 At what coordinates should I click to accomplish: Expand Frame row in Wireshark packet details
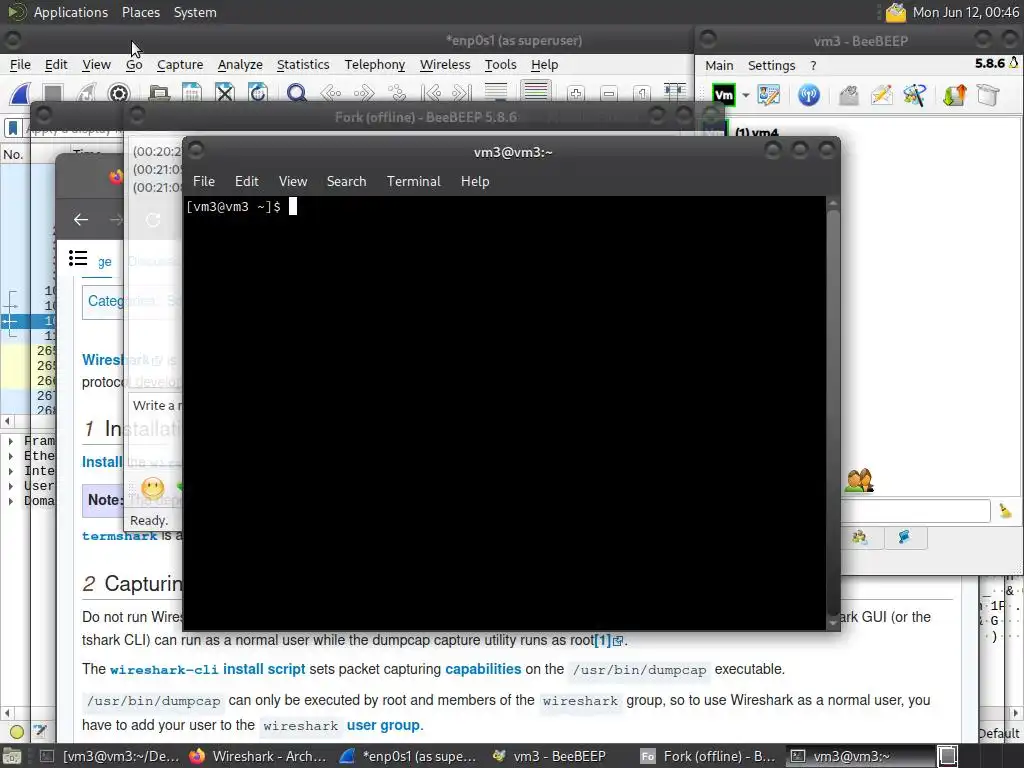[x=10, y=441]
